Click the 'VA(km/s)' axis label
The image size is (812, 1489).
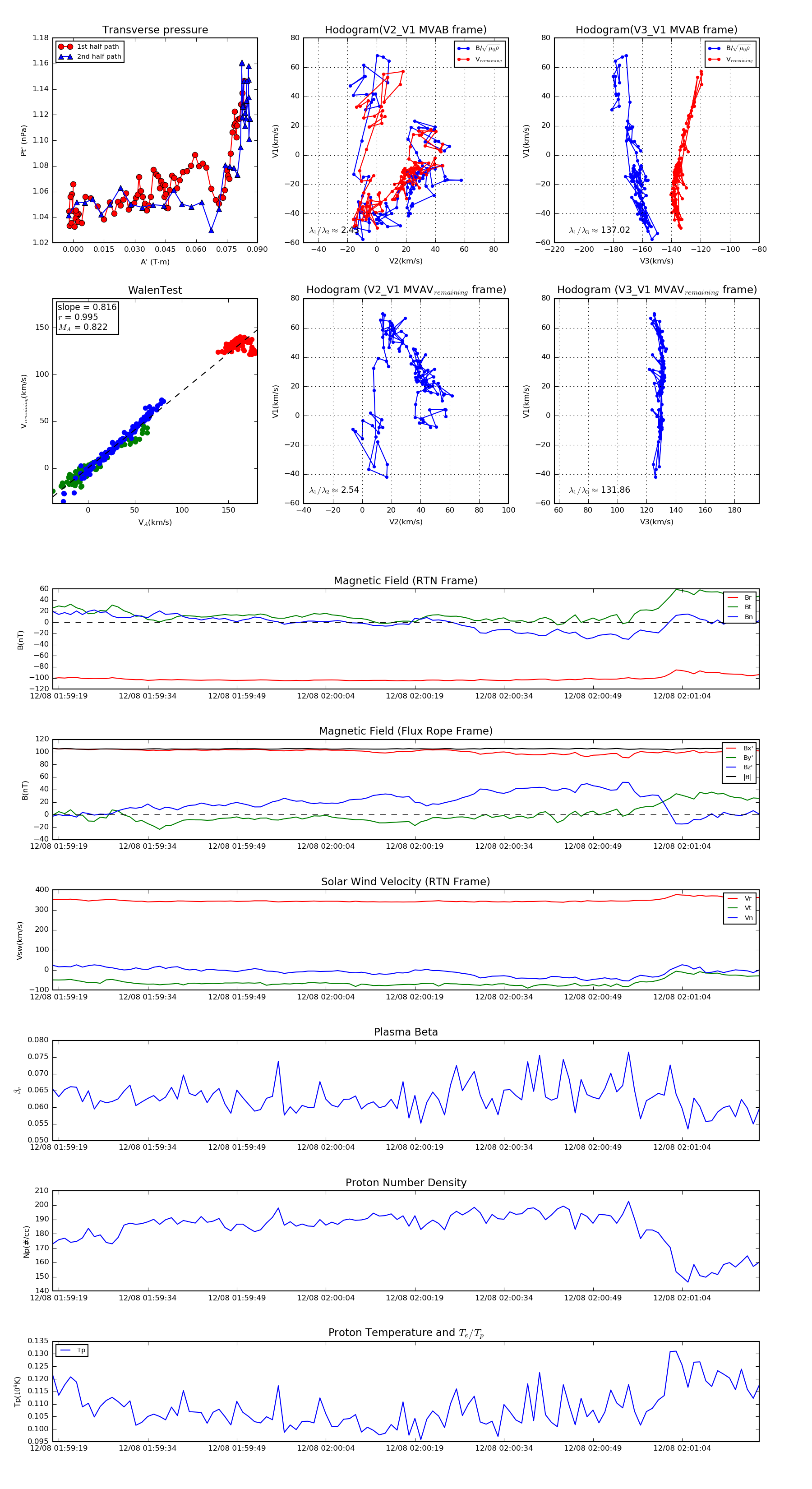(x=155, y=522)
